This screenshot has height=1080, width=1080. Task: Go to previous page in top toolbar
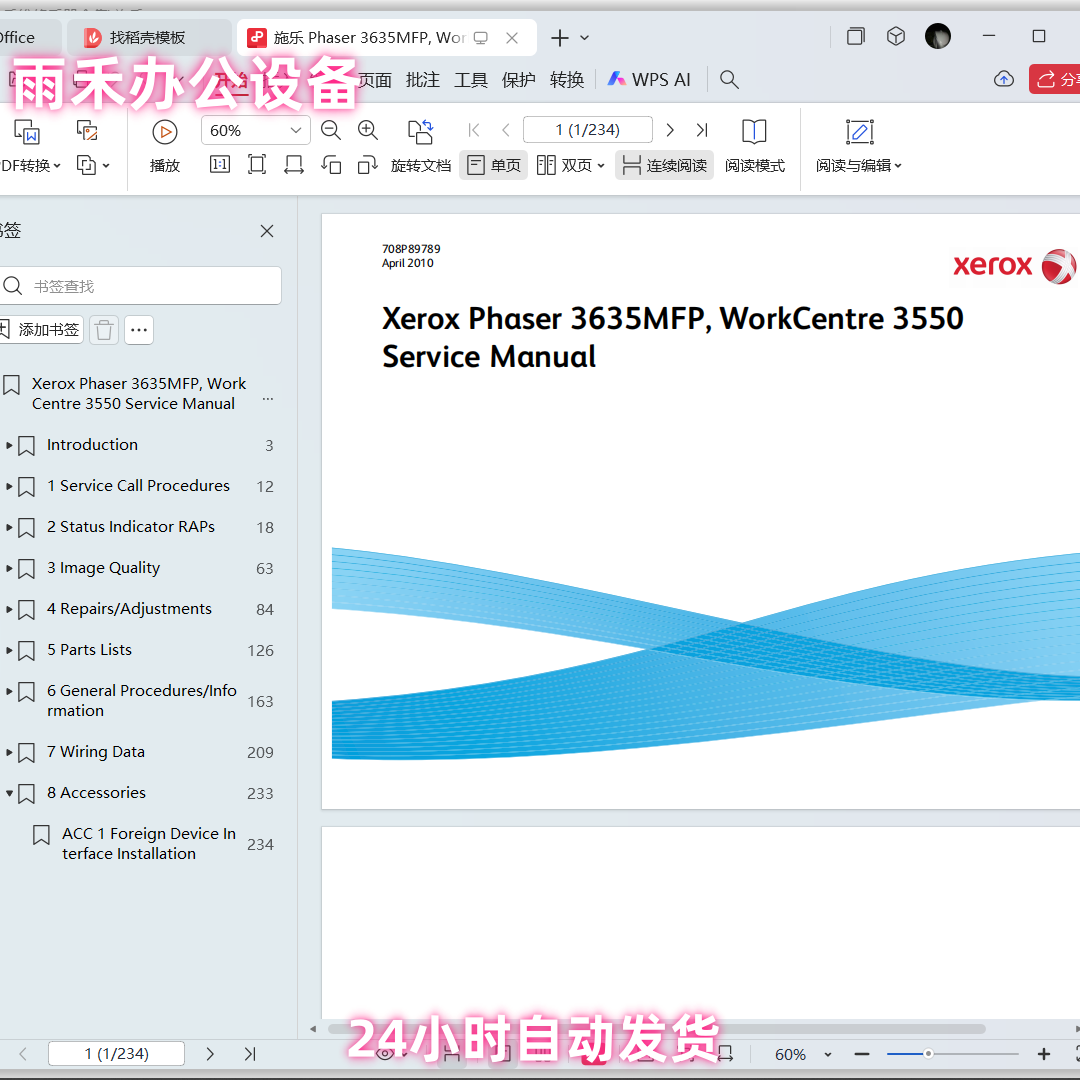(506, 130)
